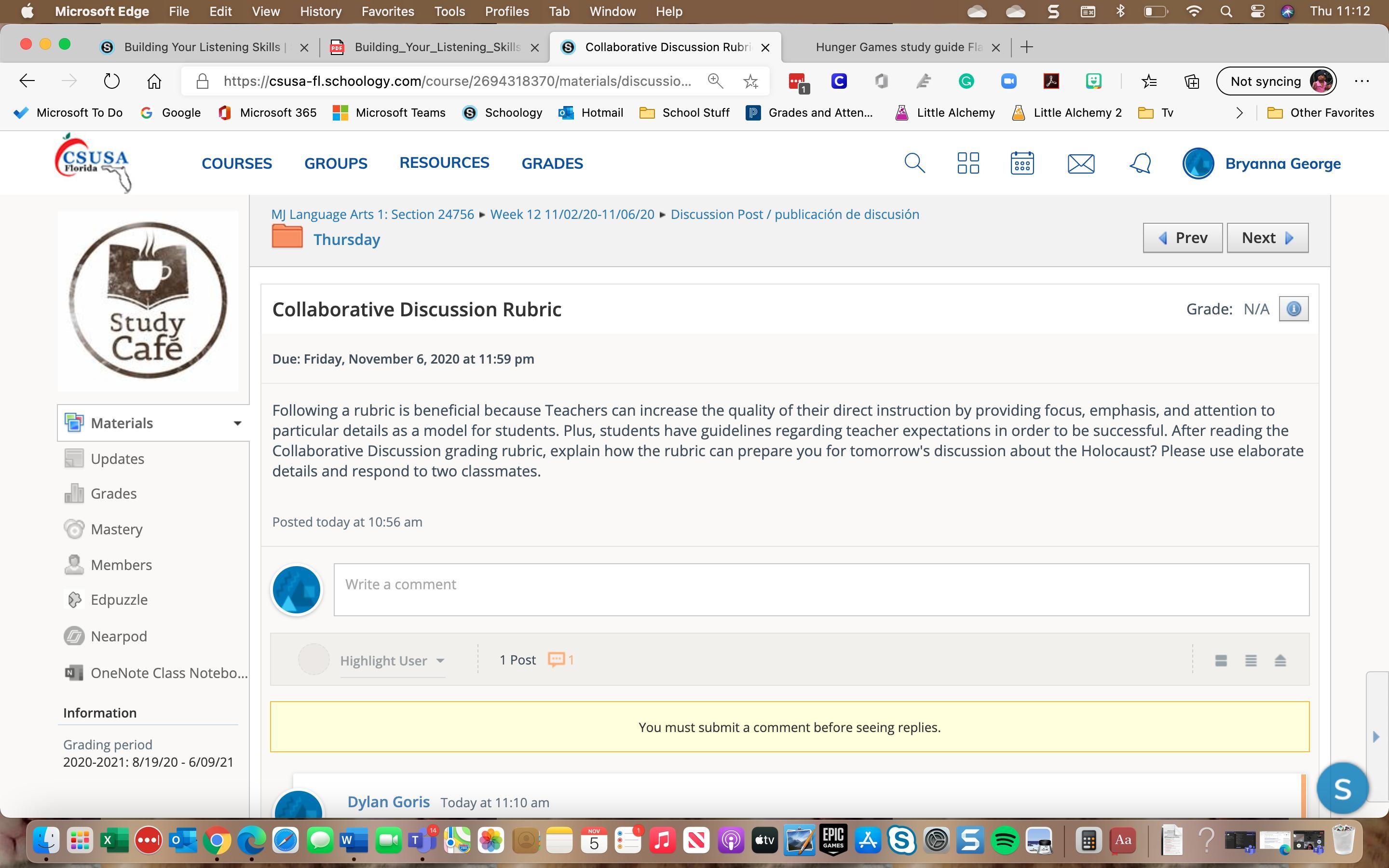Screen dimensions: 1389x868
Task: Open Spotify from the dock
Action: 1005,841
